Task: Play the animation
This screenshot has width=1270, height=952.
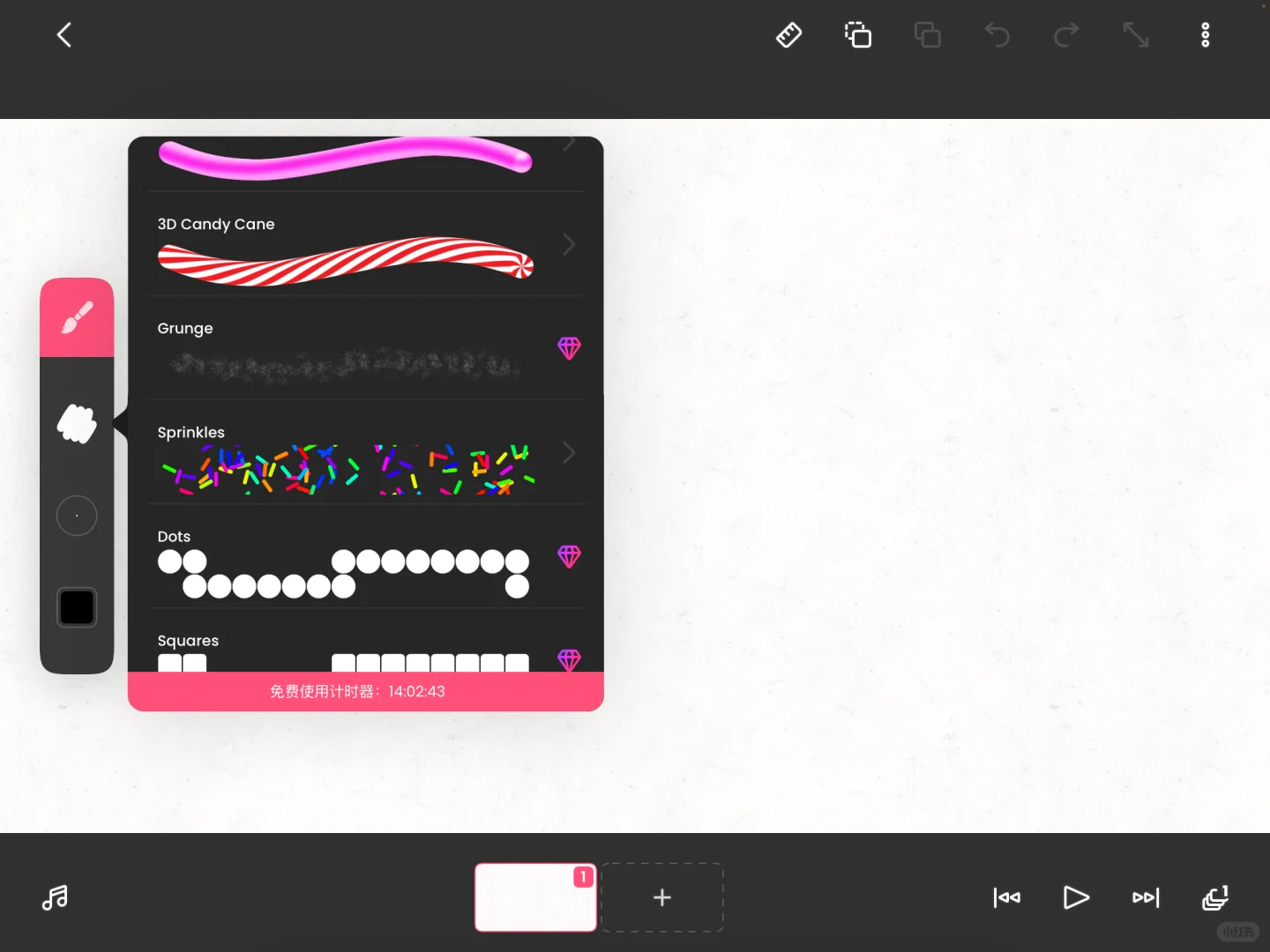Action: coord(1076,897)
